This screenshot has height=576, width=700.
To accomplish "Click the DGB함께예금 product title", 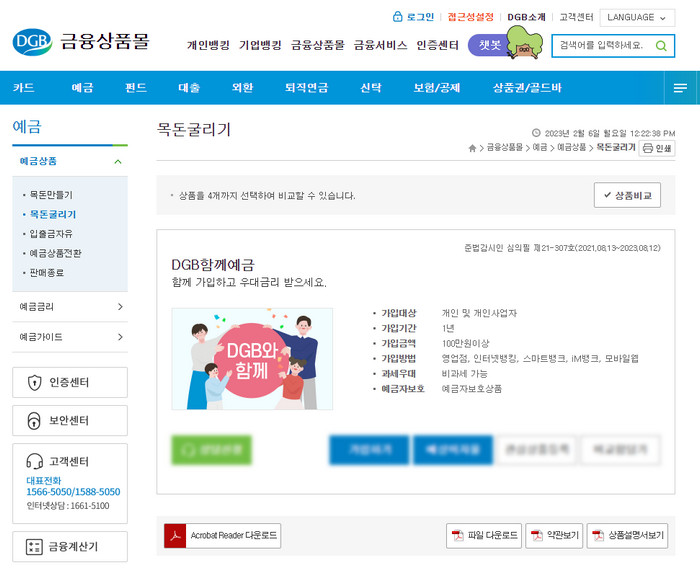I will (x=213, y=265).
